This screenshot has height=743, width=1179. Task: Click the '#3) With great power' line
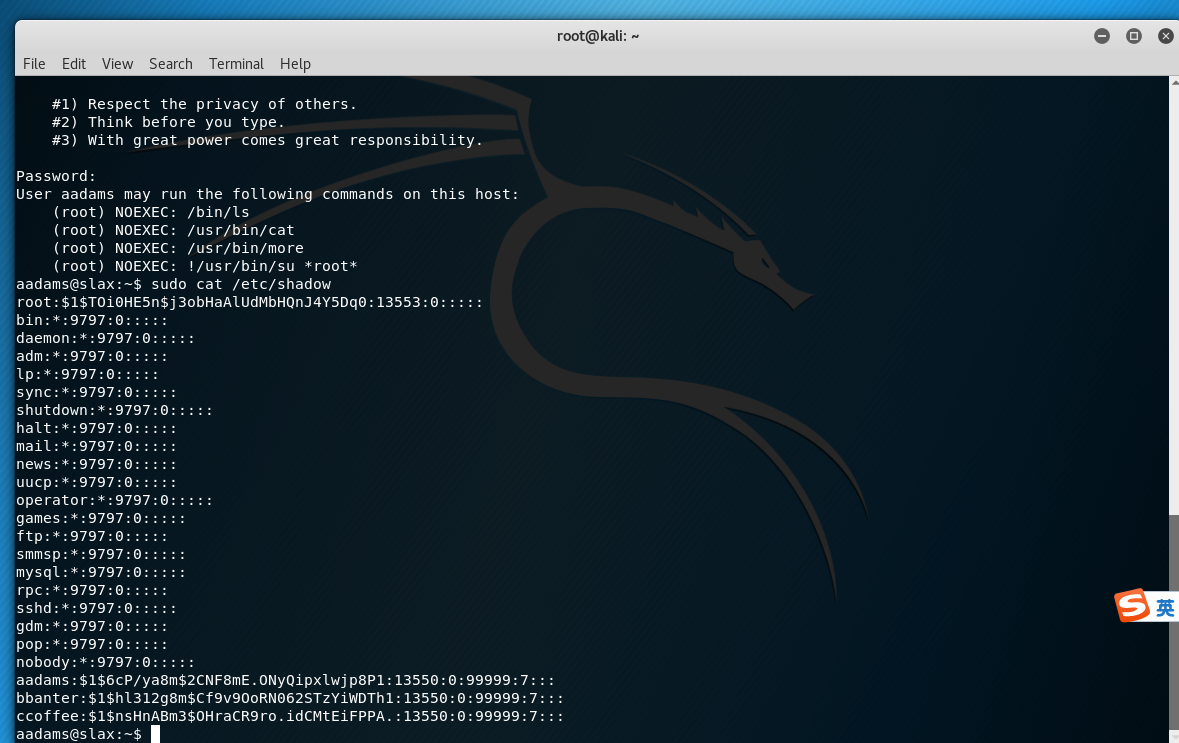268,141
